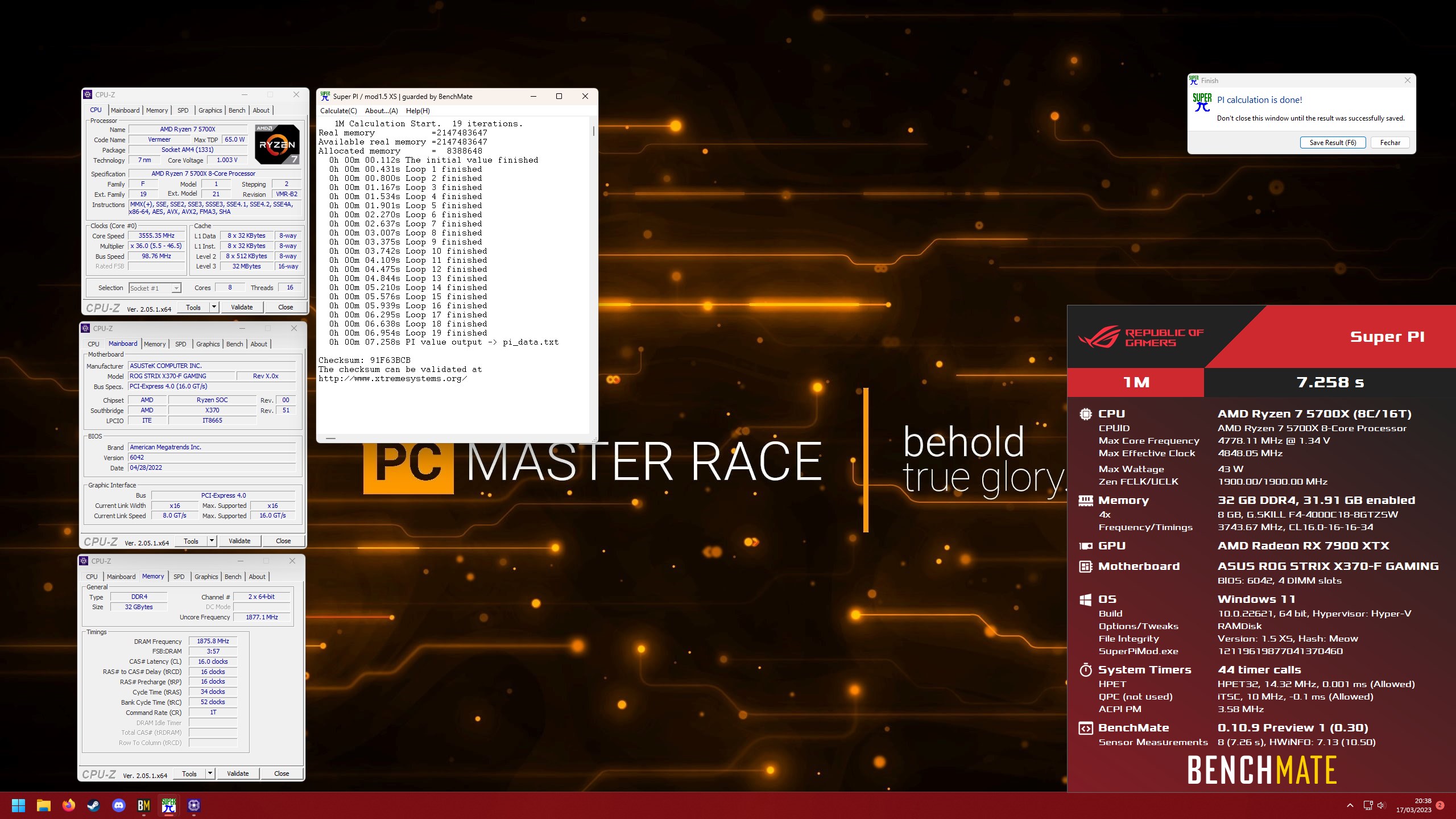
Task: Open Calculate(C) menu
Action: (x=338, y=111)
